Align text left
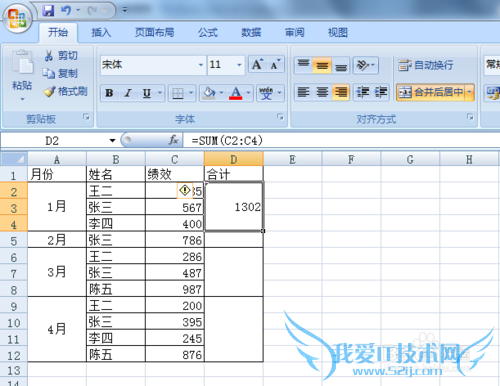Viewport: 500px width, 386px height. pyautogui.click(x=303, y=92)
